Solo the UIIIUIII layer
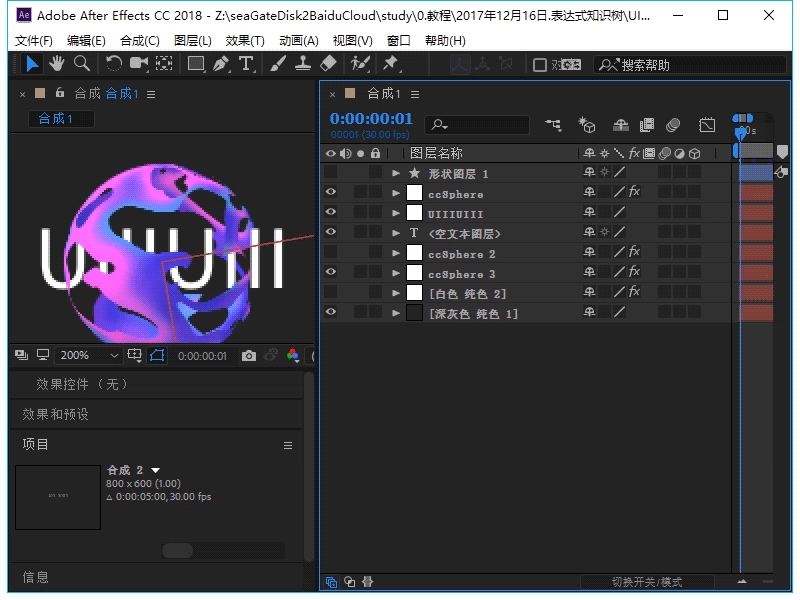The width and height of the screenshot is (800, 600). point(361,211)
